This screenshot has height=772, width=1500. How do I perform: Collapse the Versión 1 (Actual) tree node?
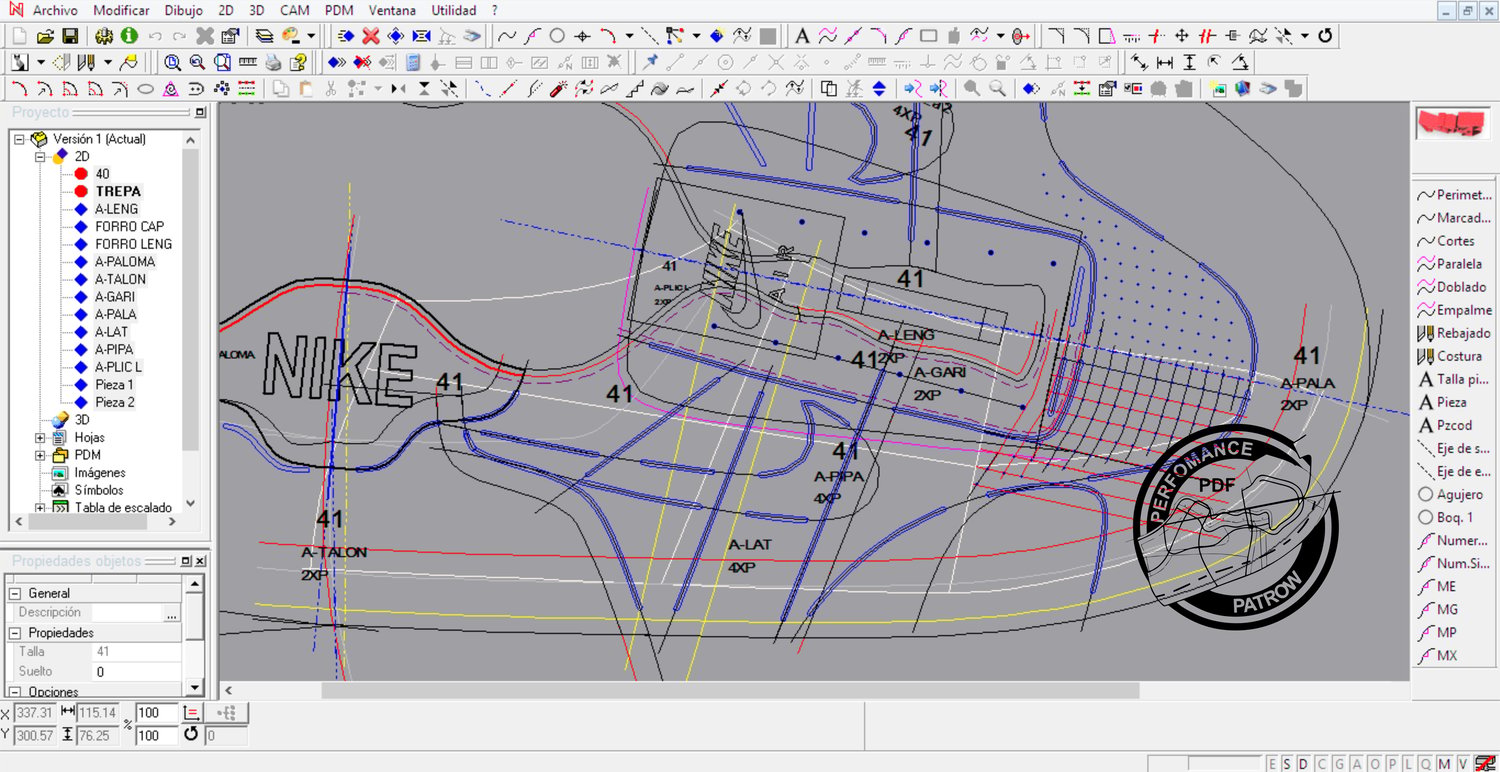19,139
